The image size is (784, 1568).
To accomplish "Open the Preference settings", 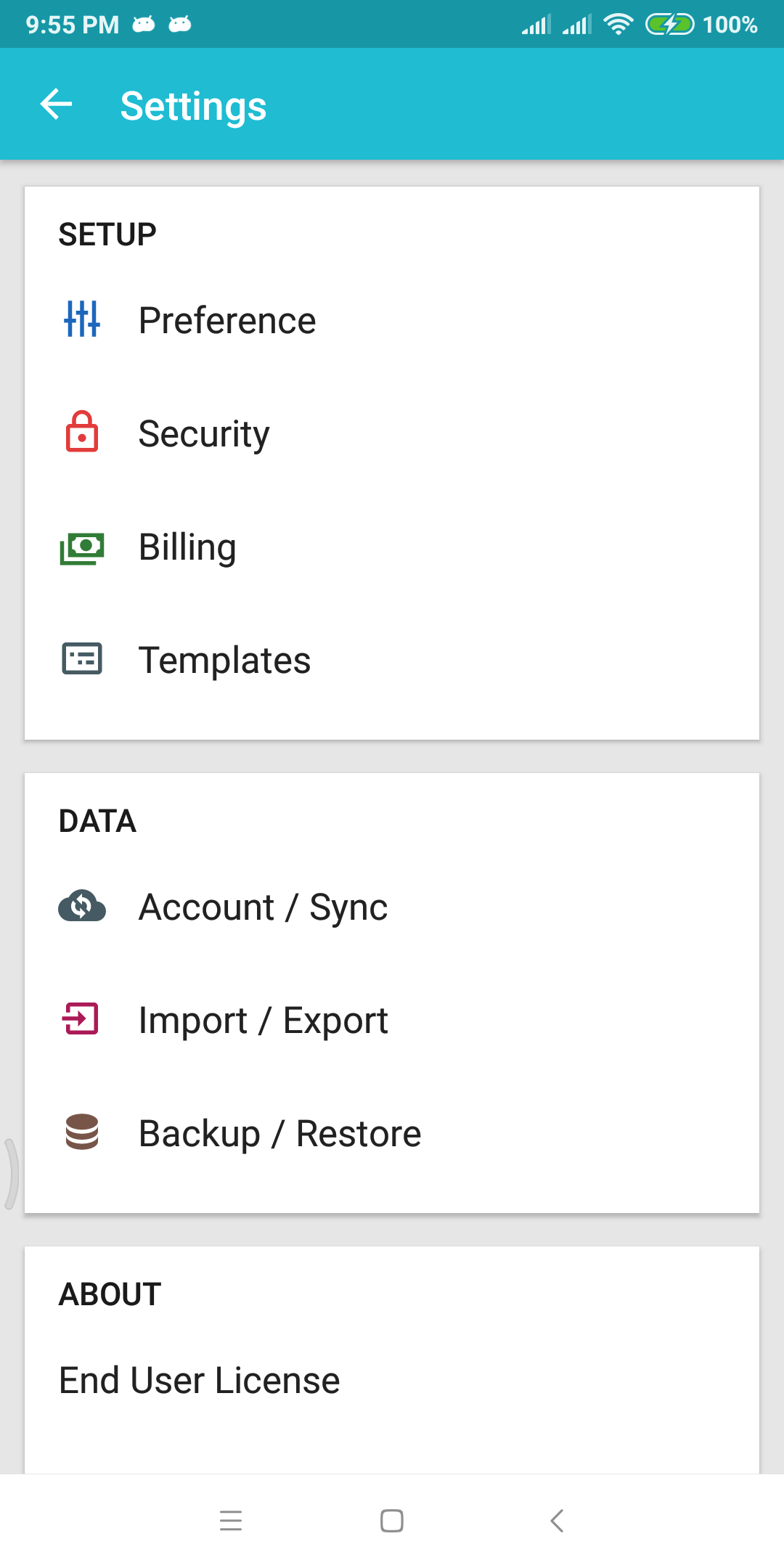I will click(x=392, y=320).
